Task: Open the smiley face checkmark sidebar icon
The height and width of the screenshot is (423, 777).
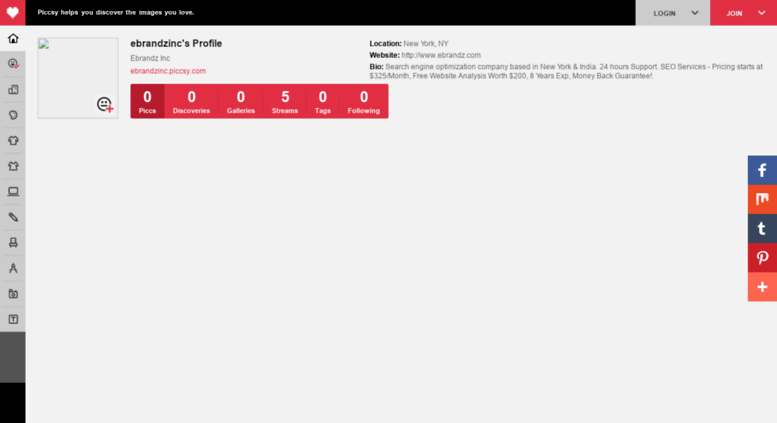Action: 13,64
